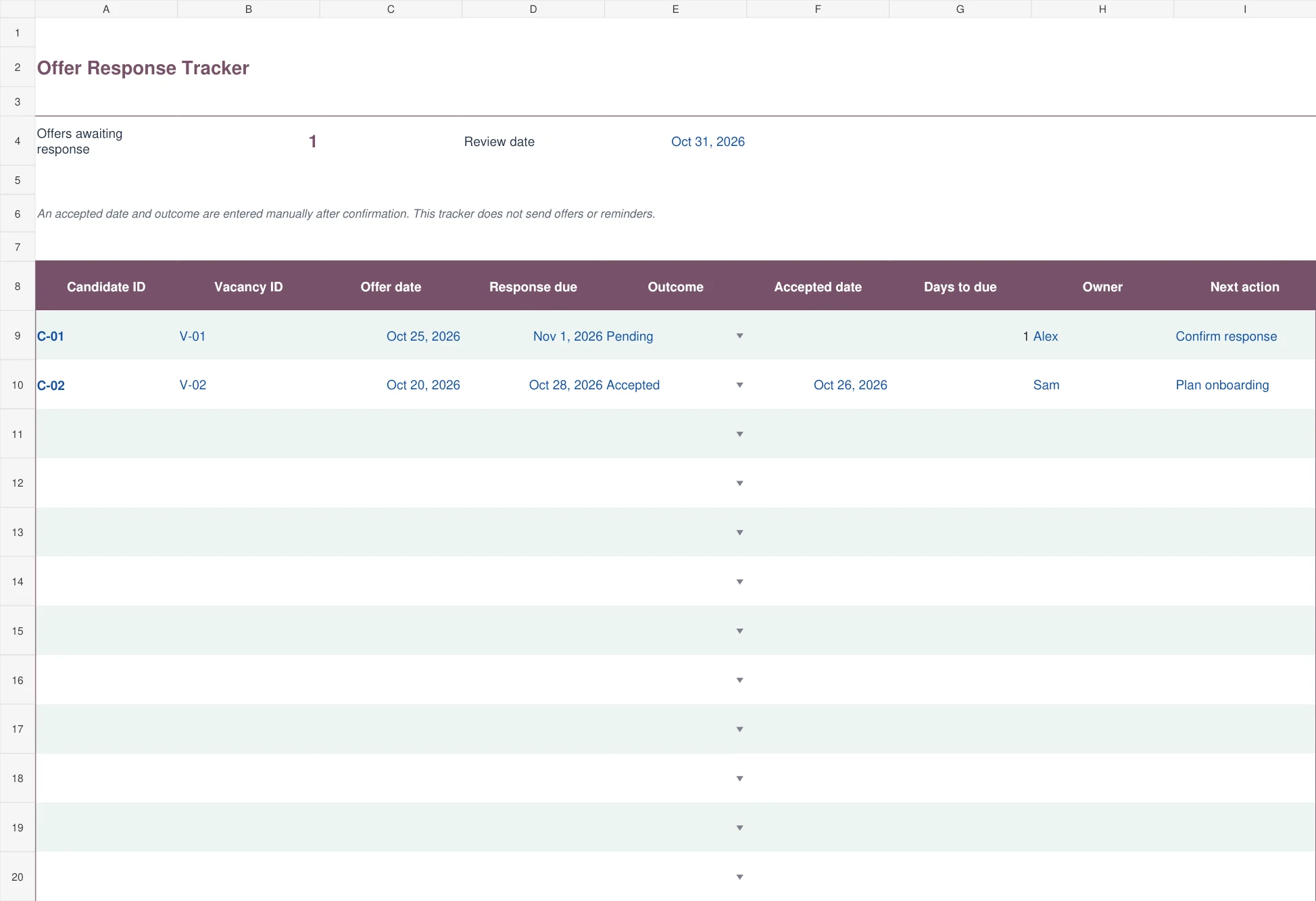Select the awaiting response count '1'
This screenshot has height=901, width=1316.
(248, 141)
